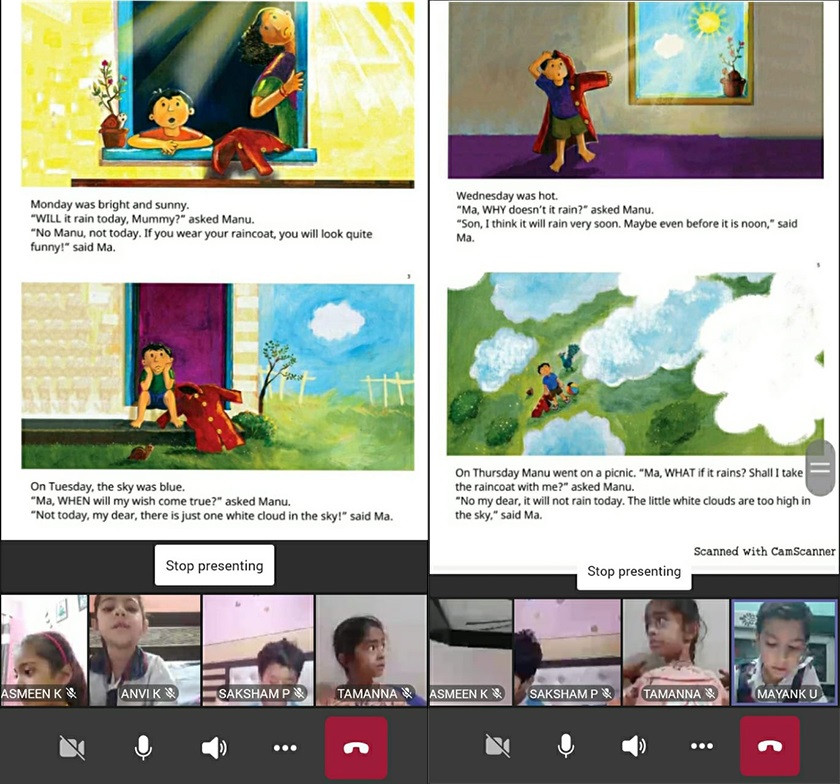This screenshot has height=784, width=840.
Task: Tap muted mic icon beside right ASMEEN K
Action: [x=497, y=693]
